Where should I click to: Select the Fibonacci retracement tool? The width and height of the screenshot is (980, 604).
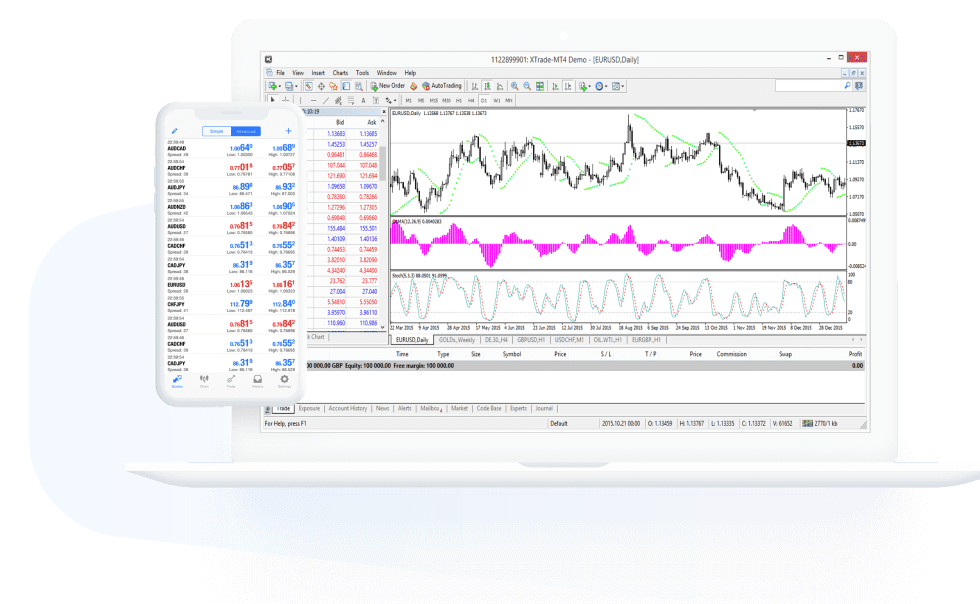point(351,100)
